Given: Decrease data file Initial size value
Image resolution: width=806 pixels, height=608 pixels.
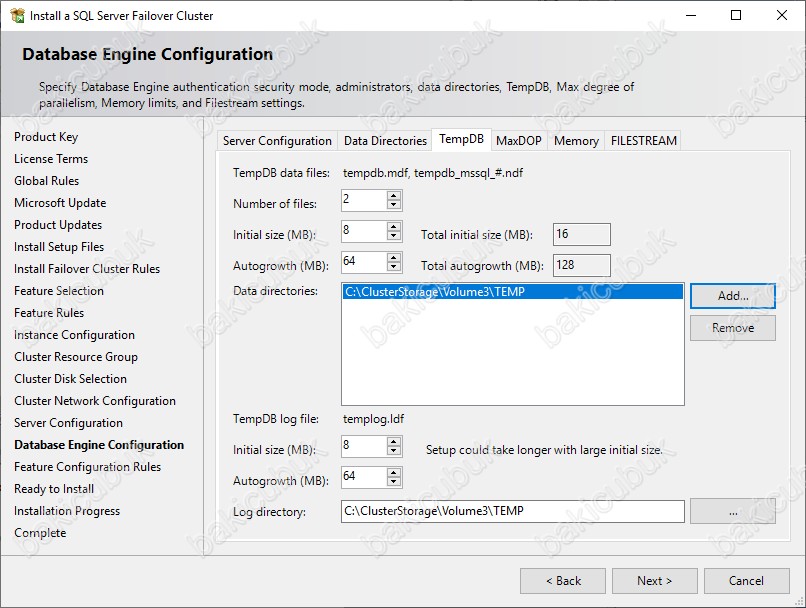Looking at the screenshot, I should 394,235.
